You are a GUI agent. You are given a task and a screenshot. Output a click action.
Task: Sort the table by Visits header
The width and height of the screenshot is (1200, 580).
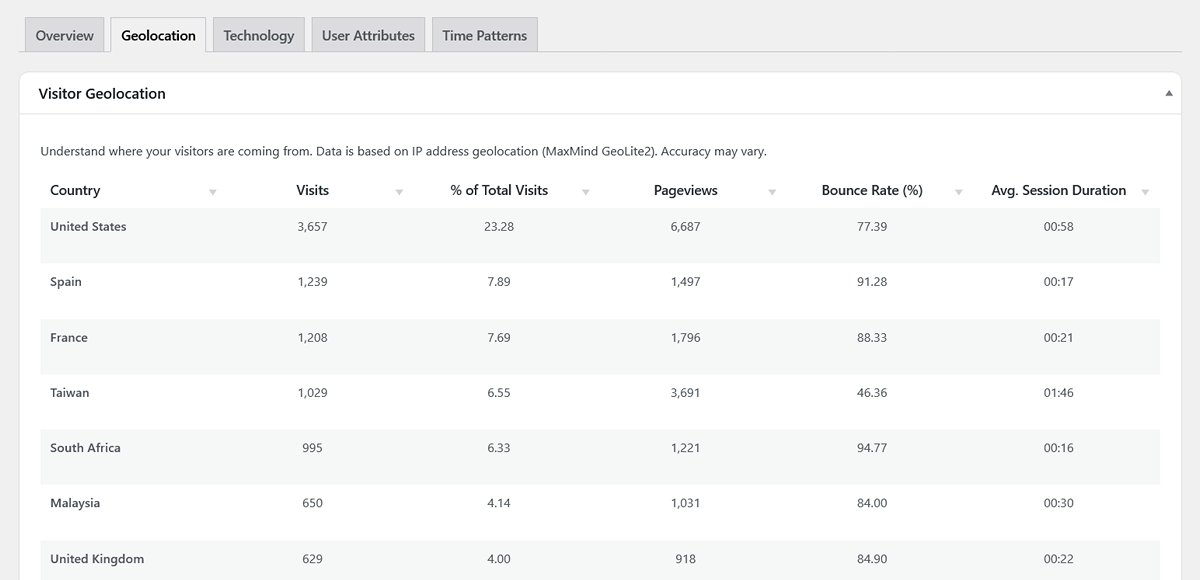312,190
